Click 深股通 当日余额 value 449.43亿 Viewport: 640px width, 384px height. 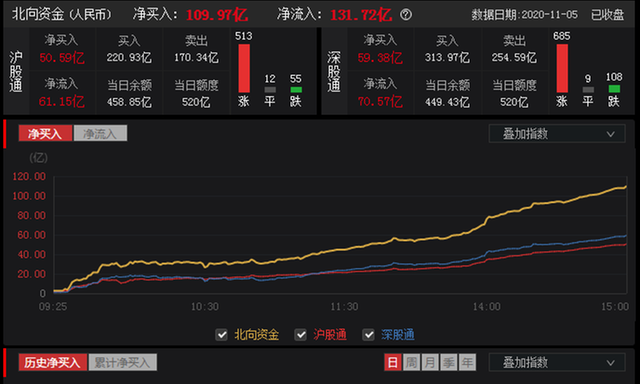pos(447,102)
